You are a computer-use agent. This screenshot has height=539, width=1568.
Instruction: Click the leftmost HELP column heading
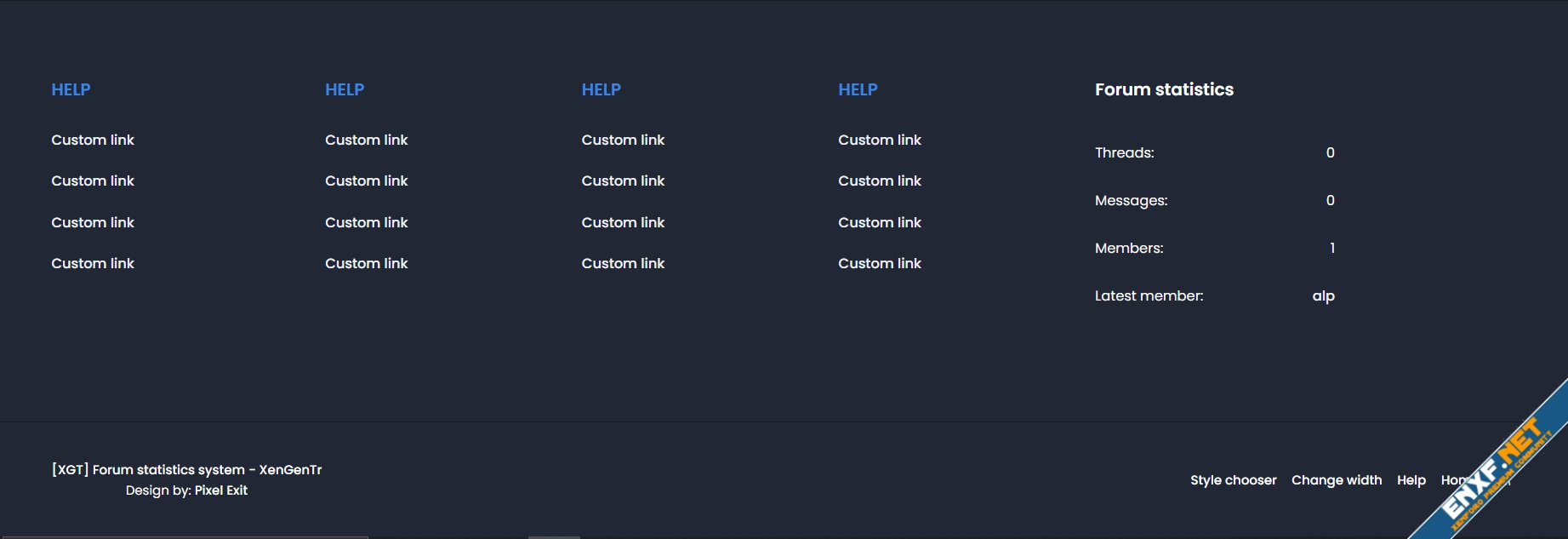(x=71, y=90)
